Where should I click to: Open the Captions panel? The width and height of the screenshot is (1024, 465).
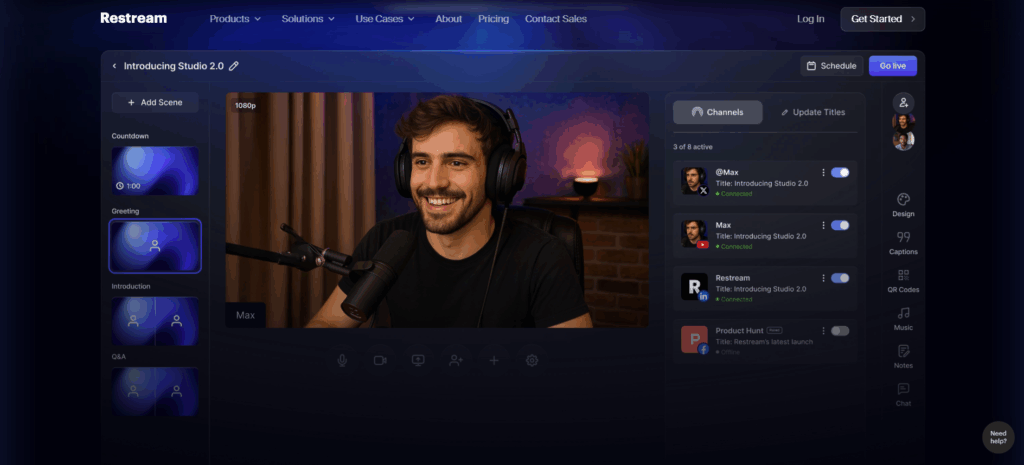click(x=903, y=243)
